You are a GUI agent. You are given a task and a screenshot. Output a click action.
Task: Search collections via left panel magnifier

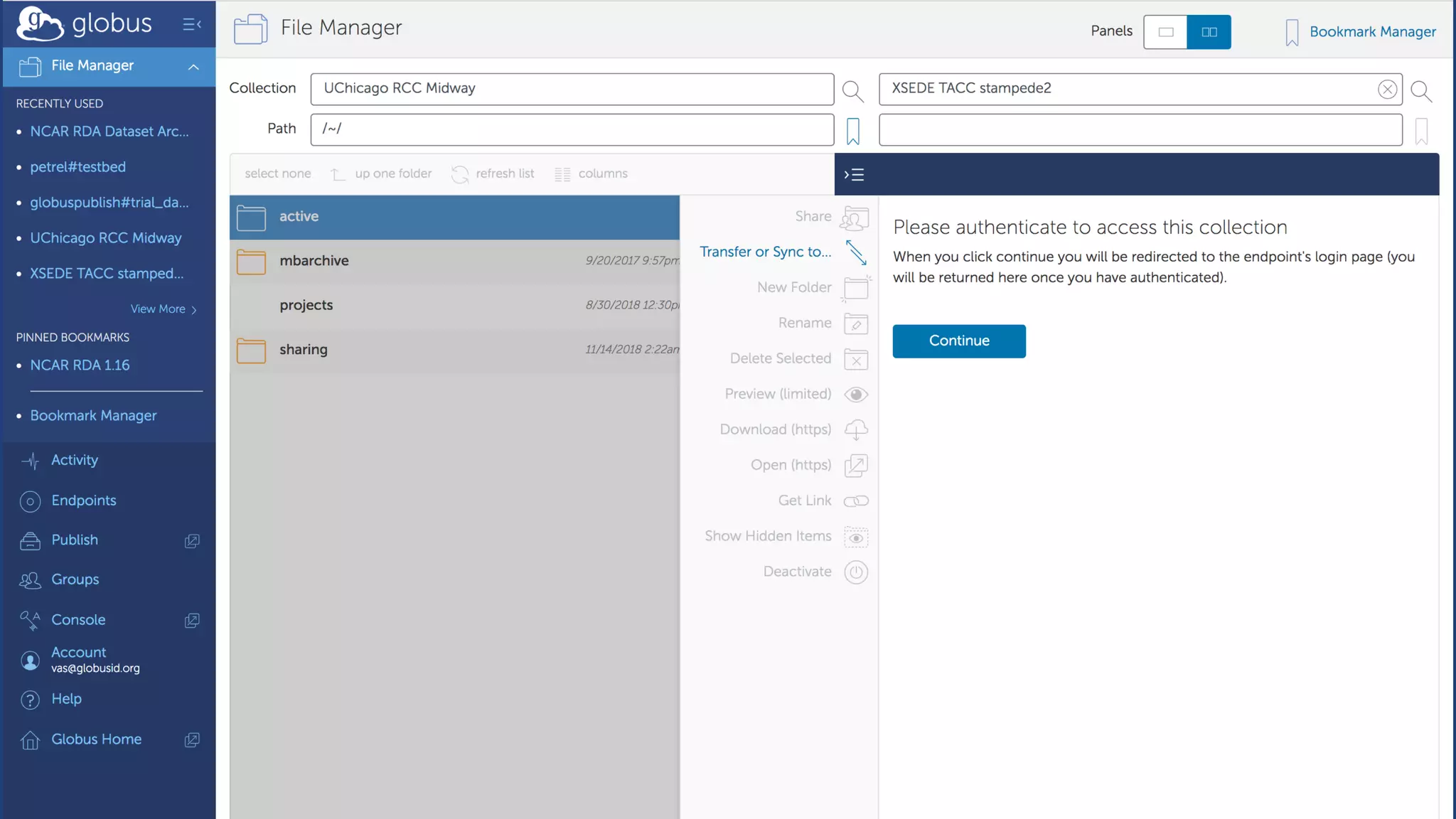pyautogui.click(x=852, y=91)
